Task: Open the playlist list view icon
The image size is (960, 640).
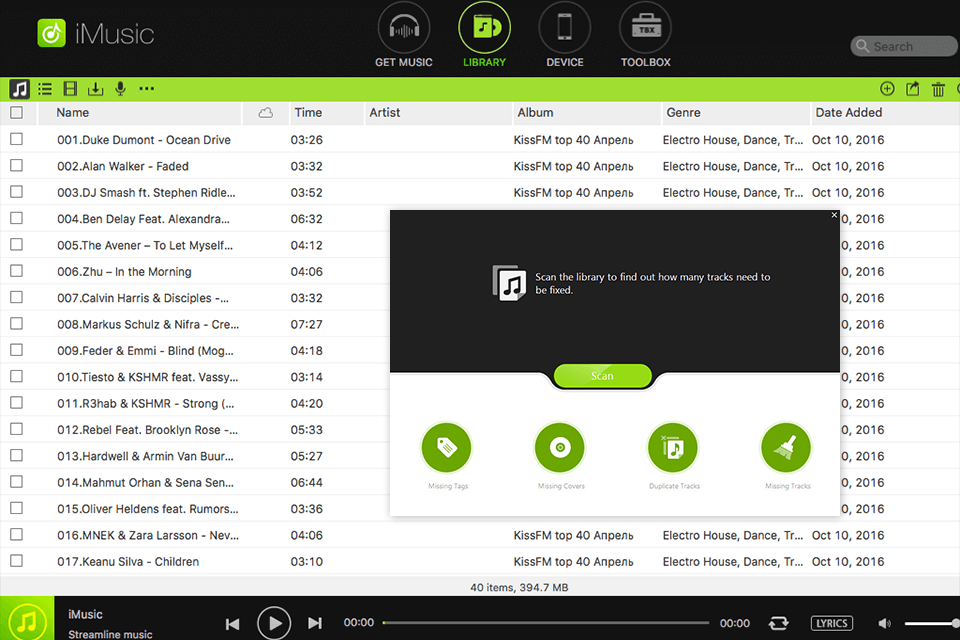Action: click(45, 88)
